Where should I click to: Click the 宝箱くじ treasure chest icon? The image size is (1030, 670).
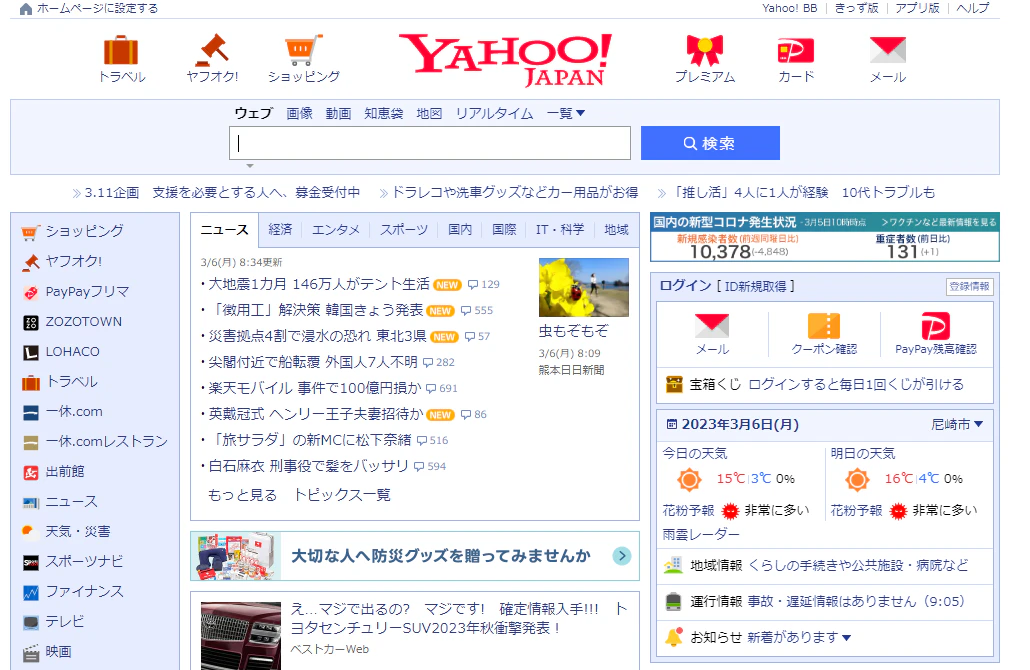pos(674,384)
